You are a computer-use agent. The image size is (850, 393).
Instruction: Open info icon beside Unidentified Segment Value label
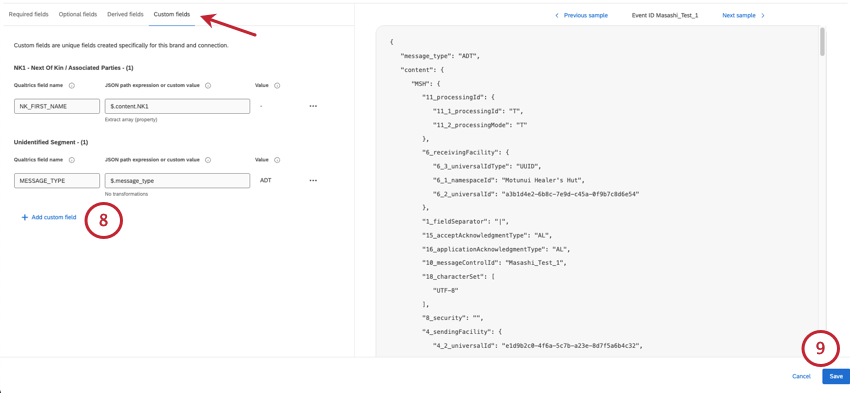point(277,160)
